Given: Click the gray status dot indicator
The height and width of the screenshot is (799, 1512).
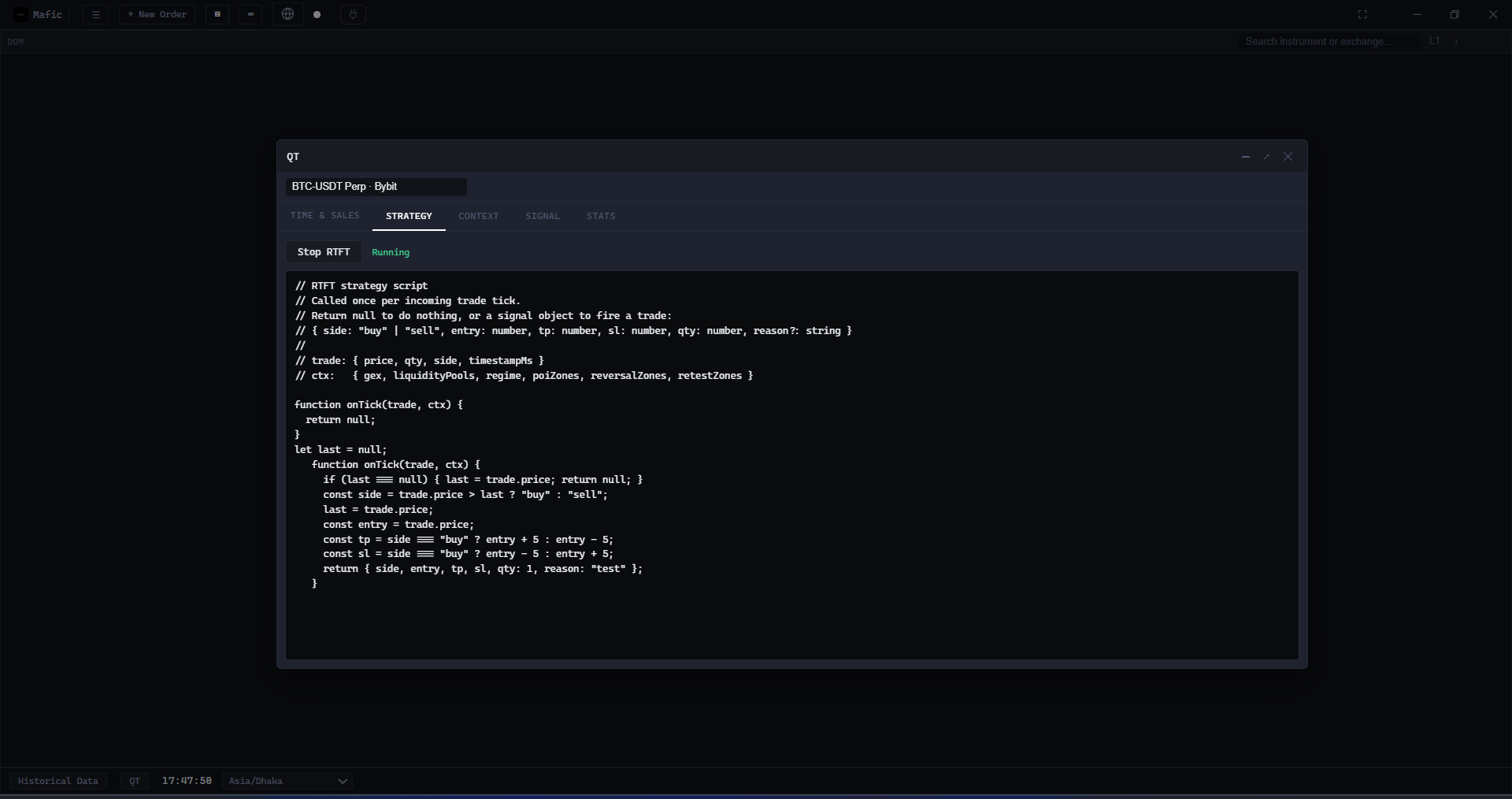Looking at the screenshot, I should click(317, 15).
